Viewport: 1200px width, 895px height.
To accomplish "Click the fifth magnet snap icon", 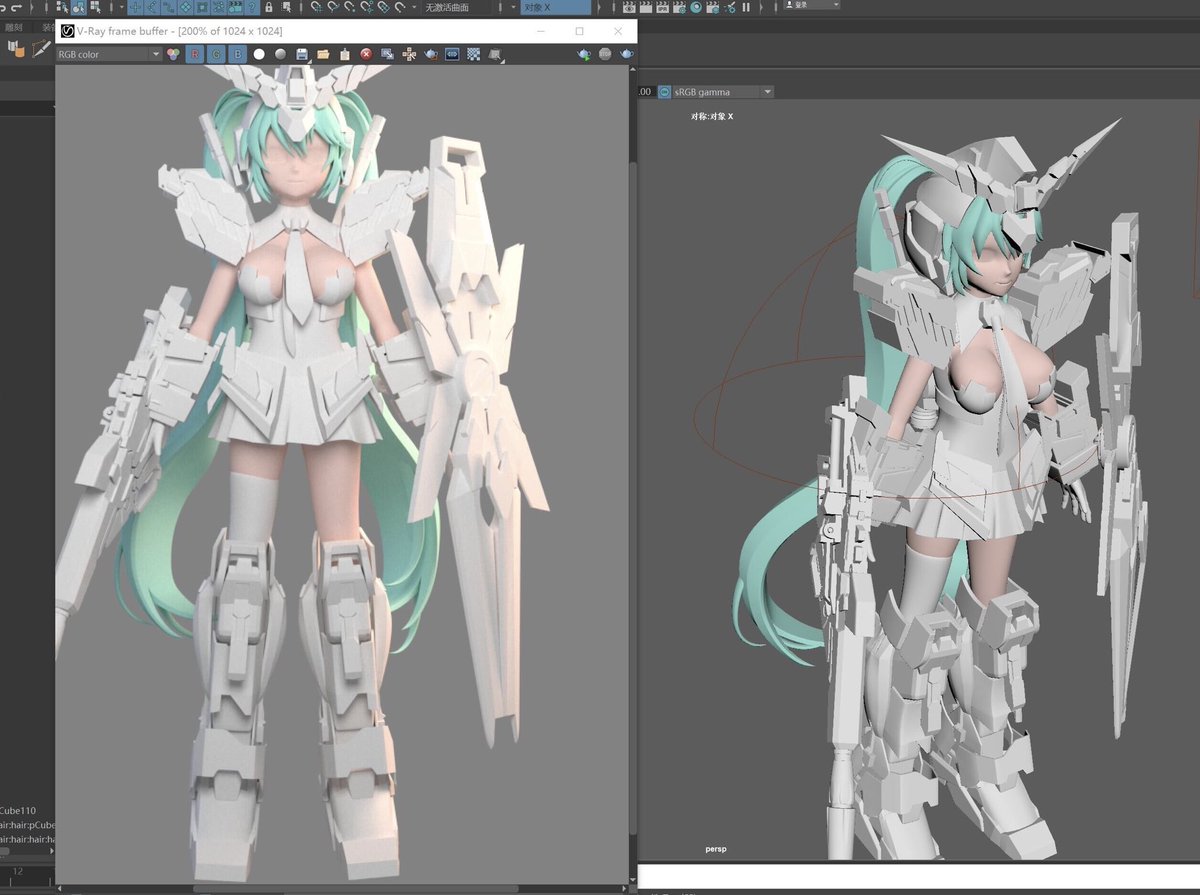I will [383, 7].
